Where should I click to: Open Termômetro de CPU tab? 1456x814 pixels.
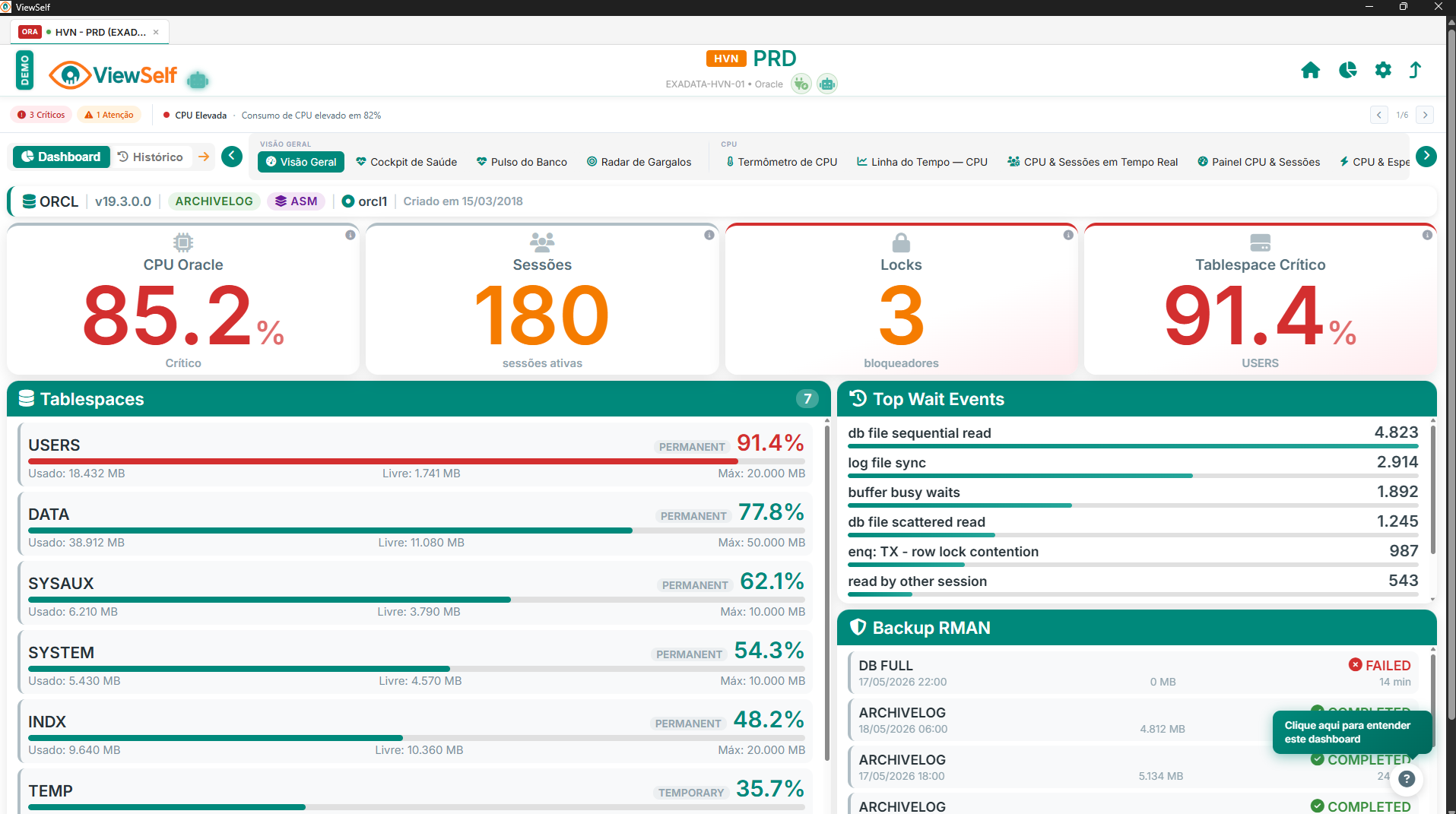coord(782,162)
